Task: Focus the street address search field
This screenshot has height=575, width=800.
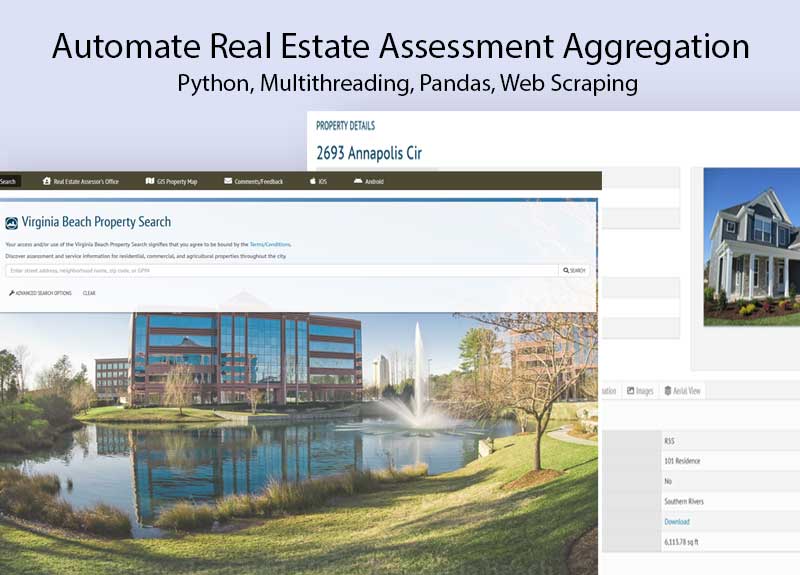Action: [x=280, y=270]
